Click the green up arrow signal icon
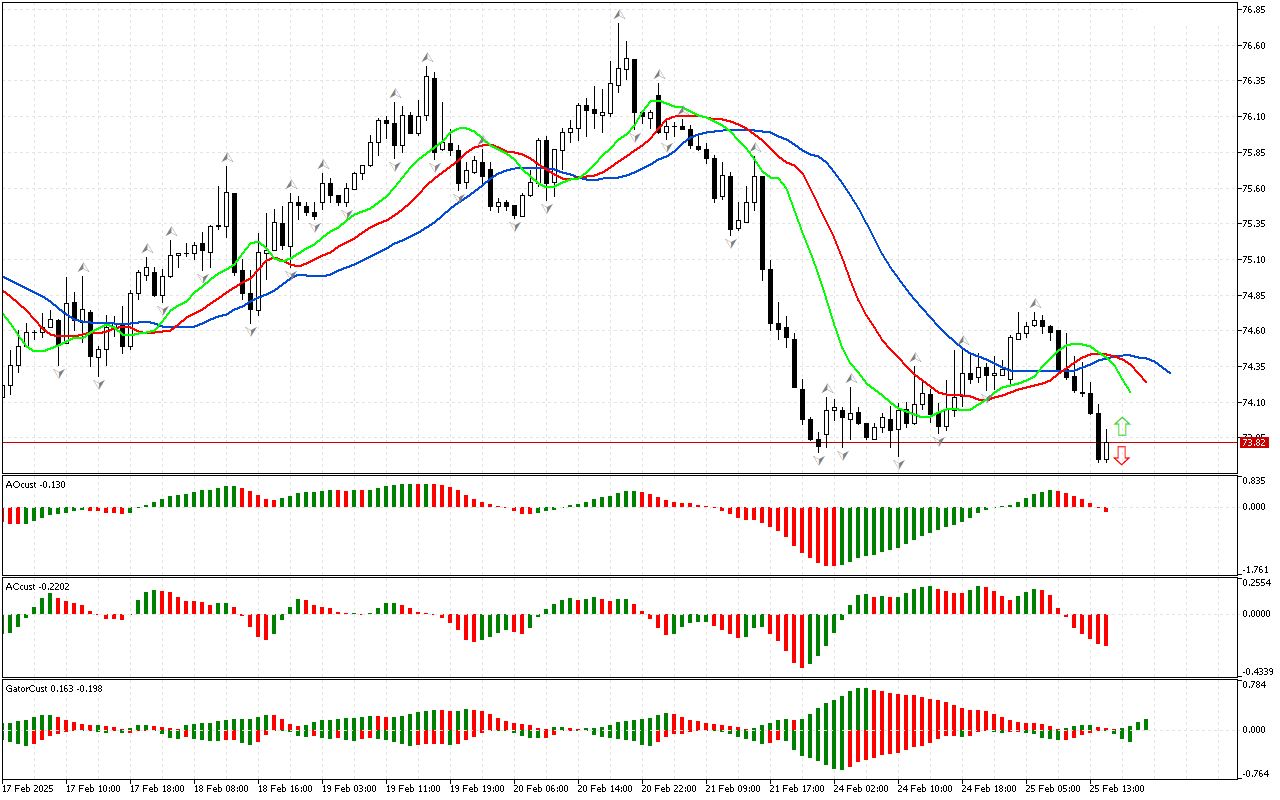Image resolution: width=1280 pixels, height=800 pixels. point(1121,426)
